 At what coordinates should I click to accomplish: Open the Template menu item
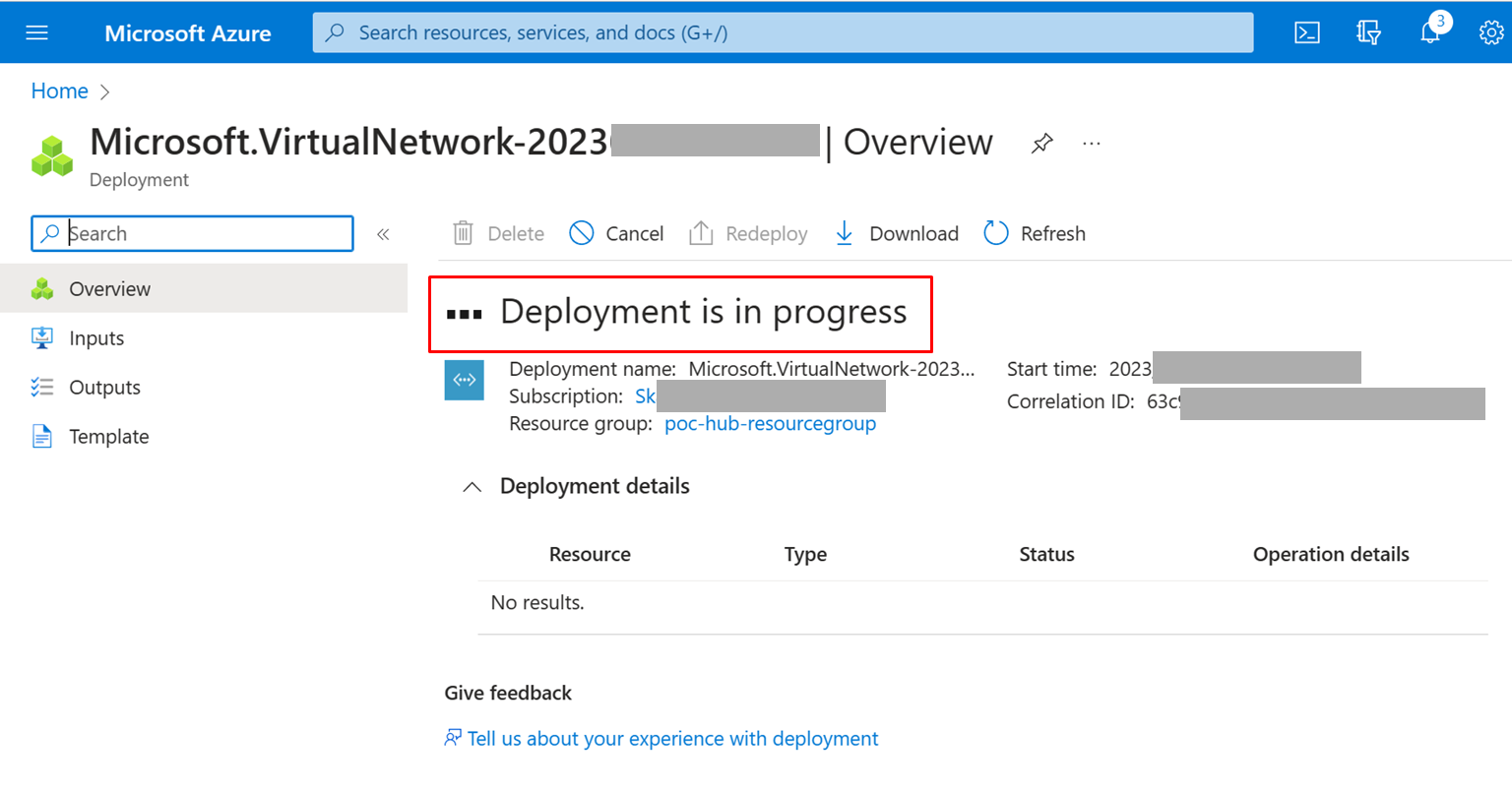pos(204,436)
